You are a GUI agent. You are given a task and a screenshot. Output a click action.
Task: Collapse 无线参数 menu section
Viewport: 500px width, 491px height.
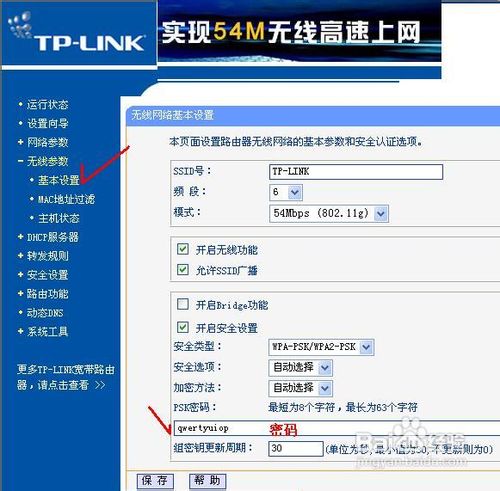pyautogui.click(x=48, y=161)
